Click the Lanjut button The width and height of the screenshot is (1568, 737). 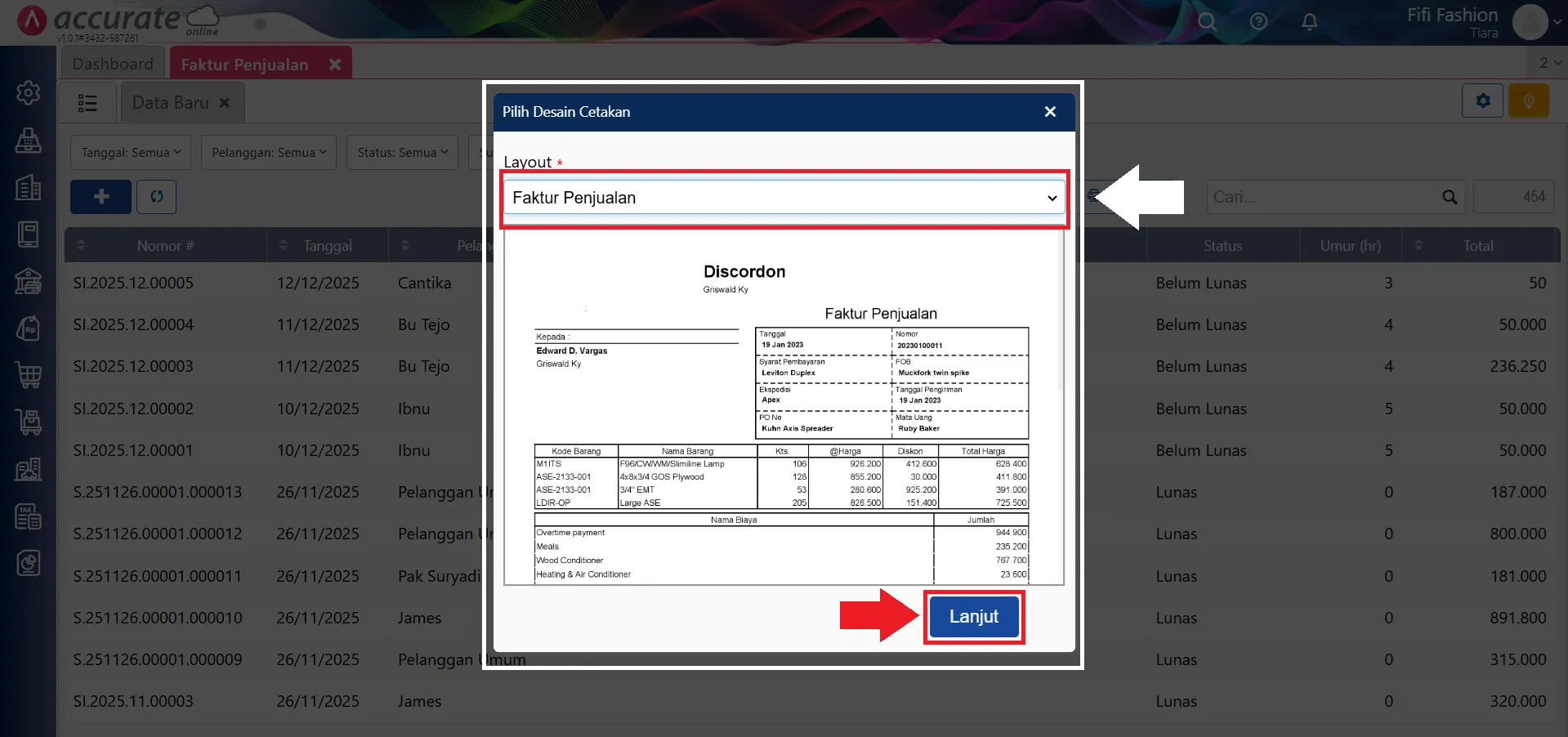coord(973,617)
